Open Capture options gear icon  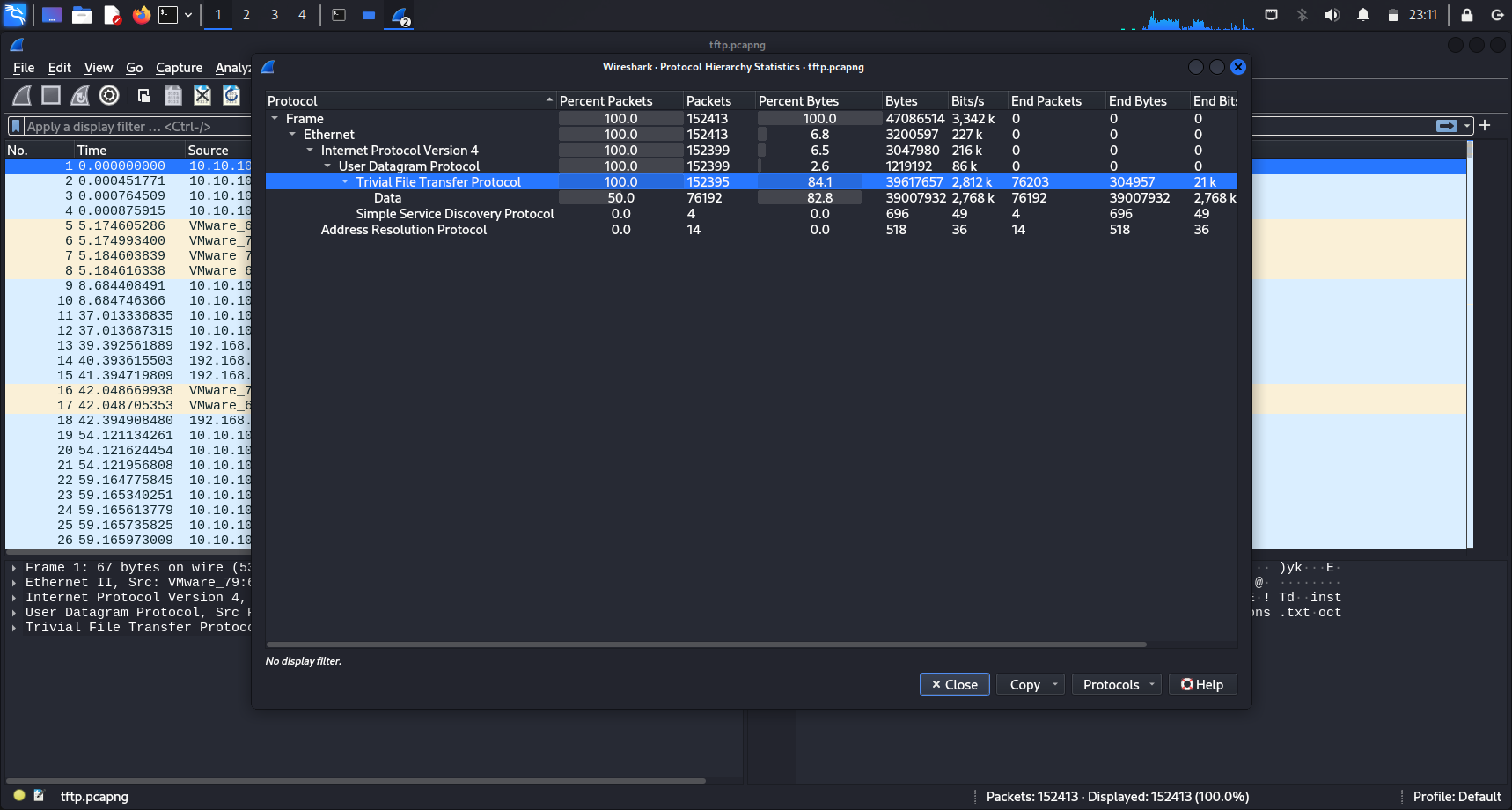click(x=109, y=95)
